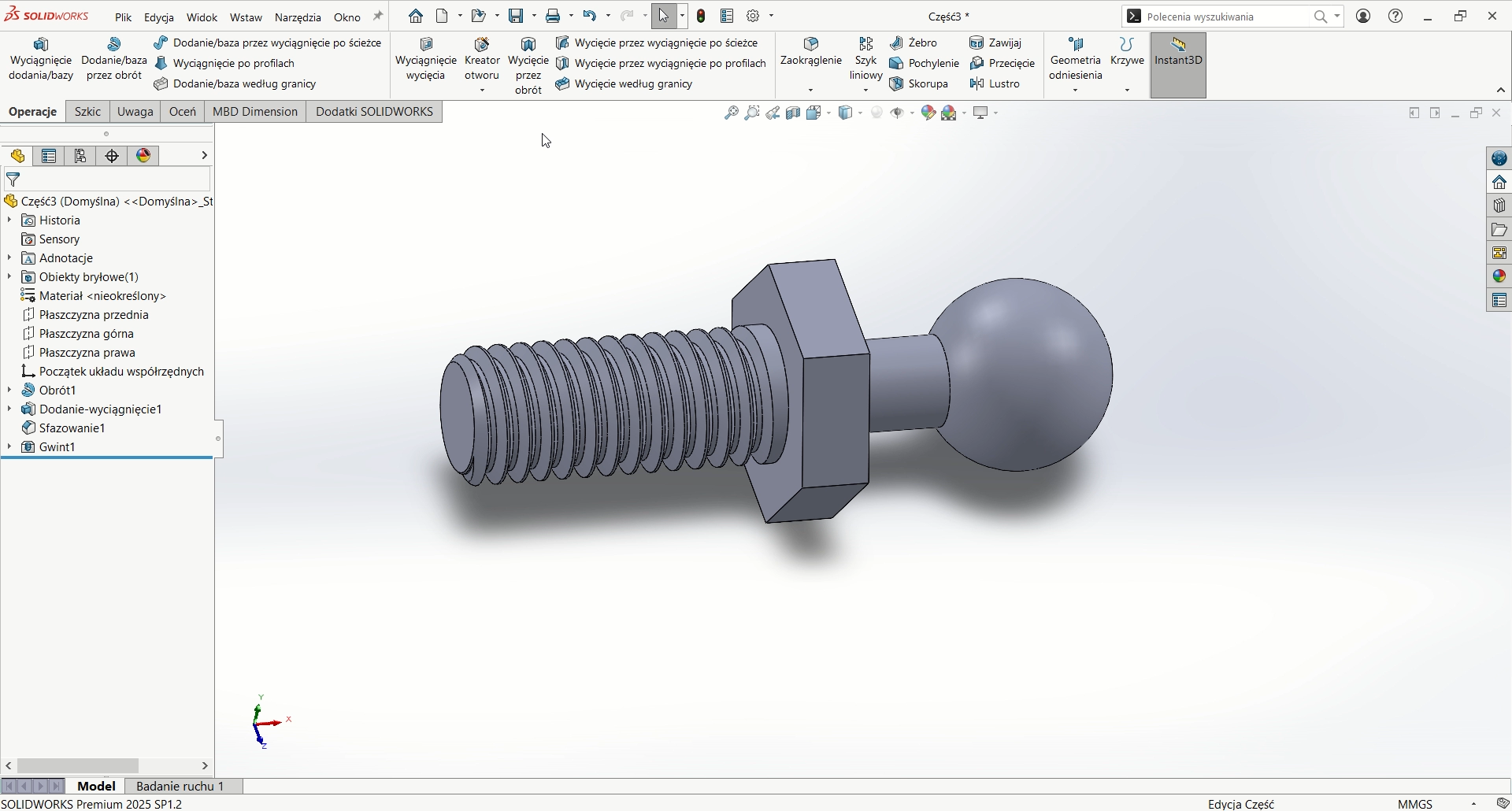The width and height of the screenshot is (1512, 811).
Task: Click the MMGS unit system button
Action: 1415,804
